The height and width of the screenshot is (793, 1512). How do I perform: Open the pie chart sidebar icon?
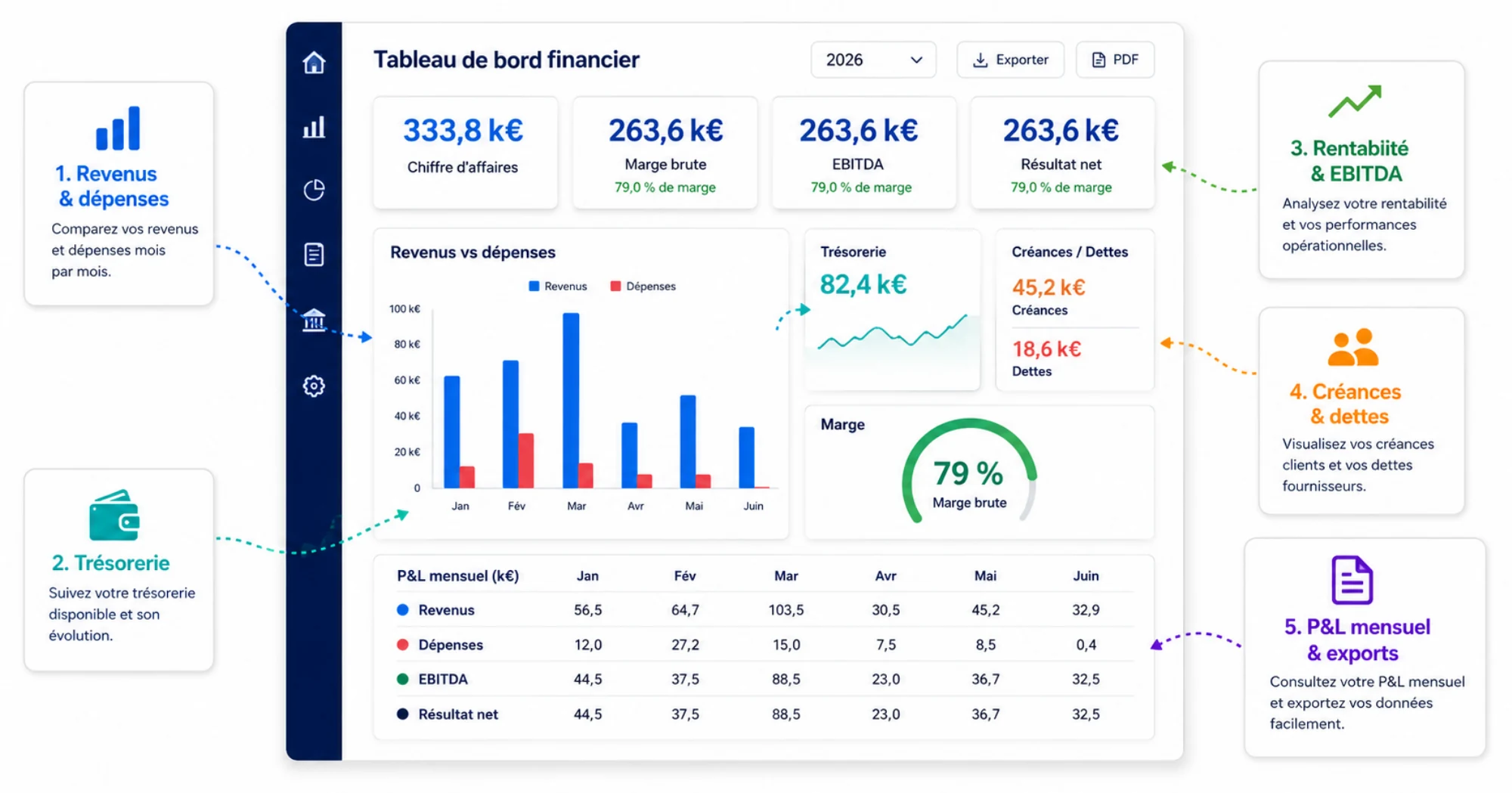tap(314, 190)
